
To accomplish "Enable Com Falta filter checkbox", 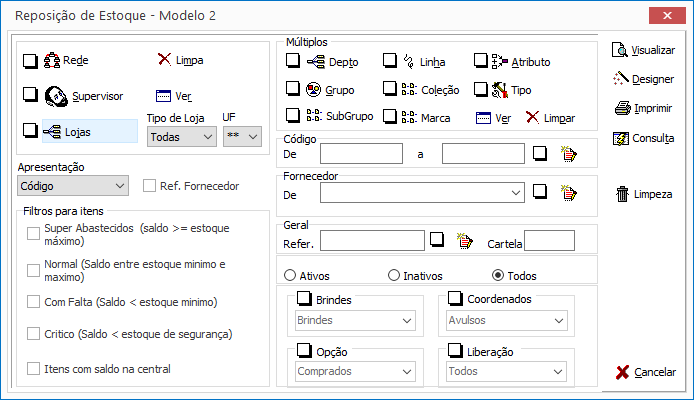I will (x=34, y=302).
